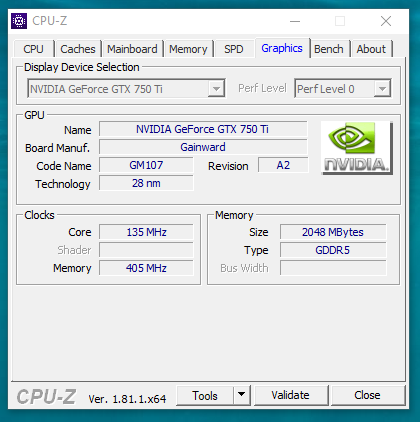The height and width of the screenshot is (422, 420).
Task: Select the Graphics tab
Action: [282, 48]
